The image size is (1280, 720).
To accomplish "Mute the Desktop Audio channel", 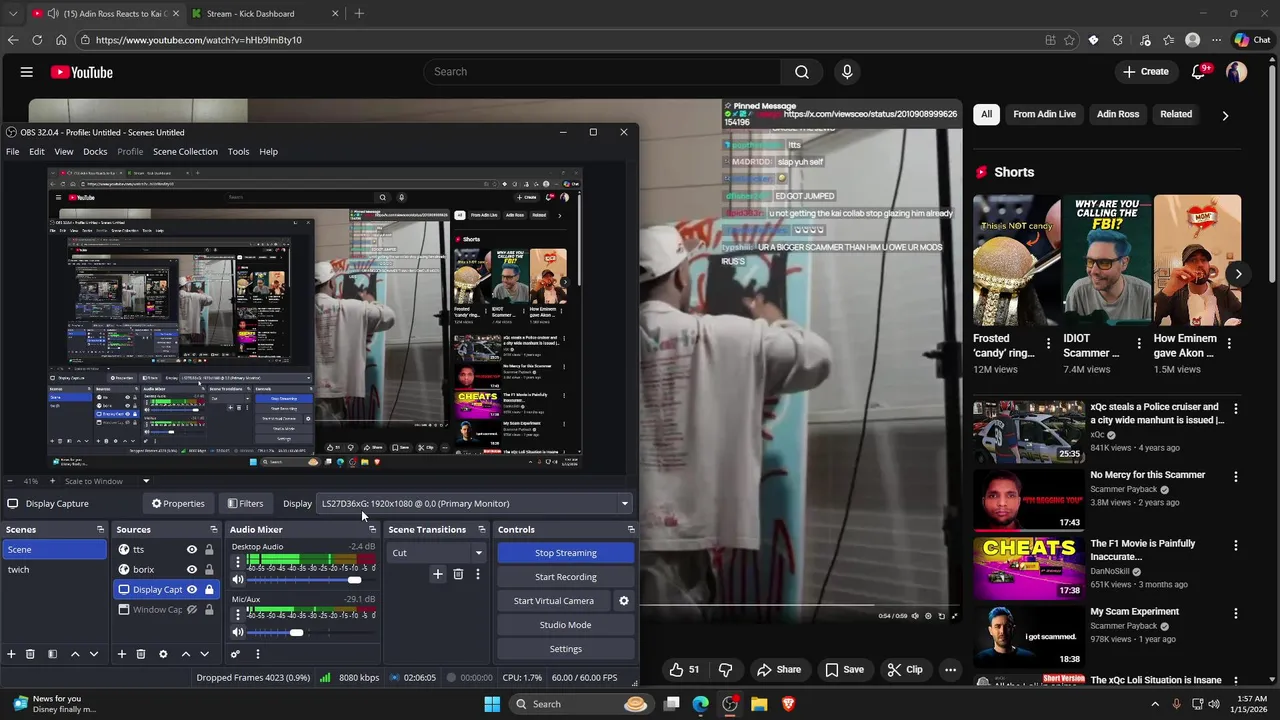I will point(238,580).
